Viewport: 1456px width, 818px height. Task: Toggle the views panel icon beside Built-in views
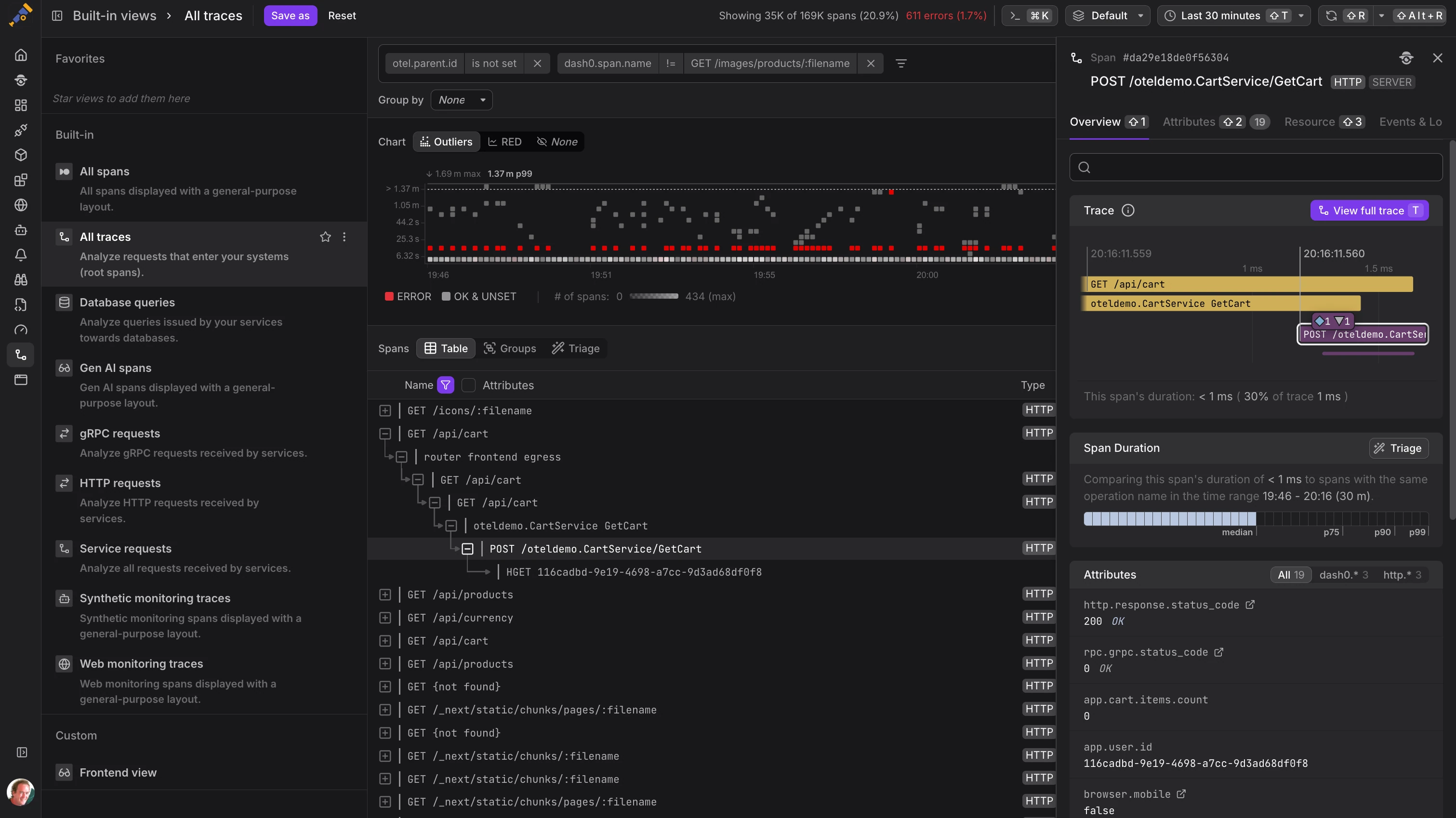tap(57, 16)
